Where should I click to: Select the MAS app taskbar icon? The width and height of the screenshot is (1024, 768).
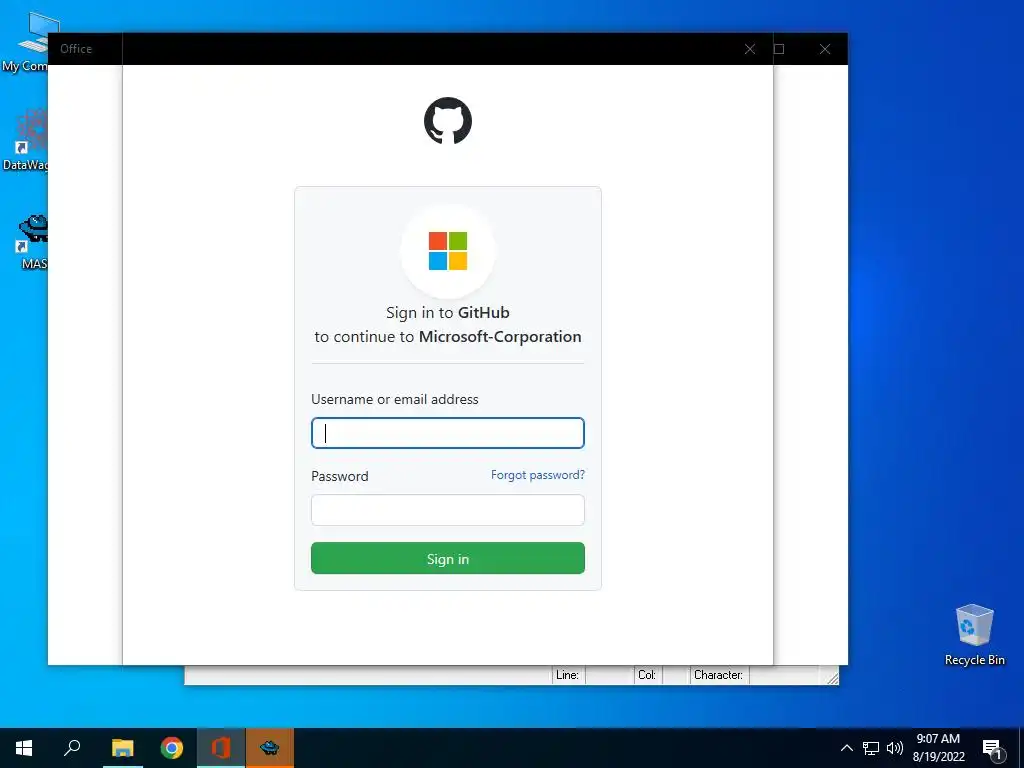pos(270,748)
